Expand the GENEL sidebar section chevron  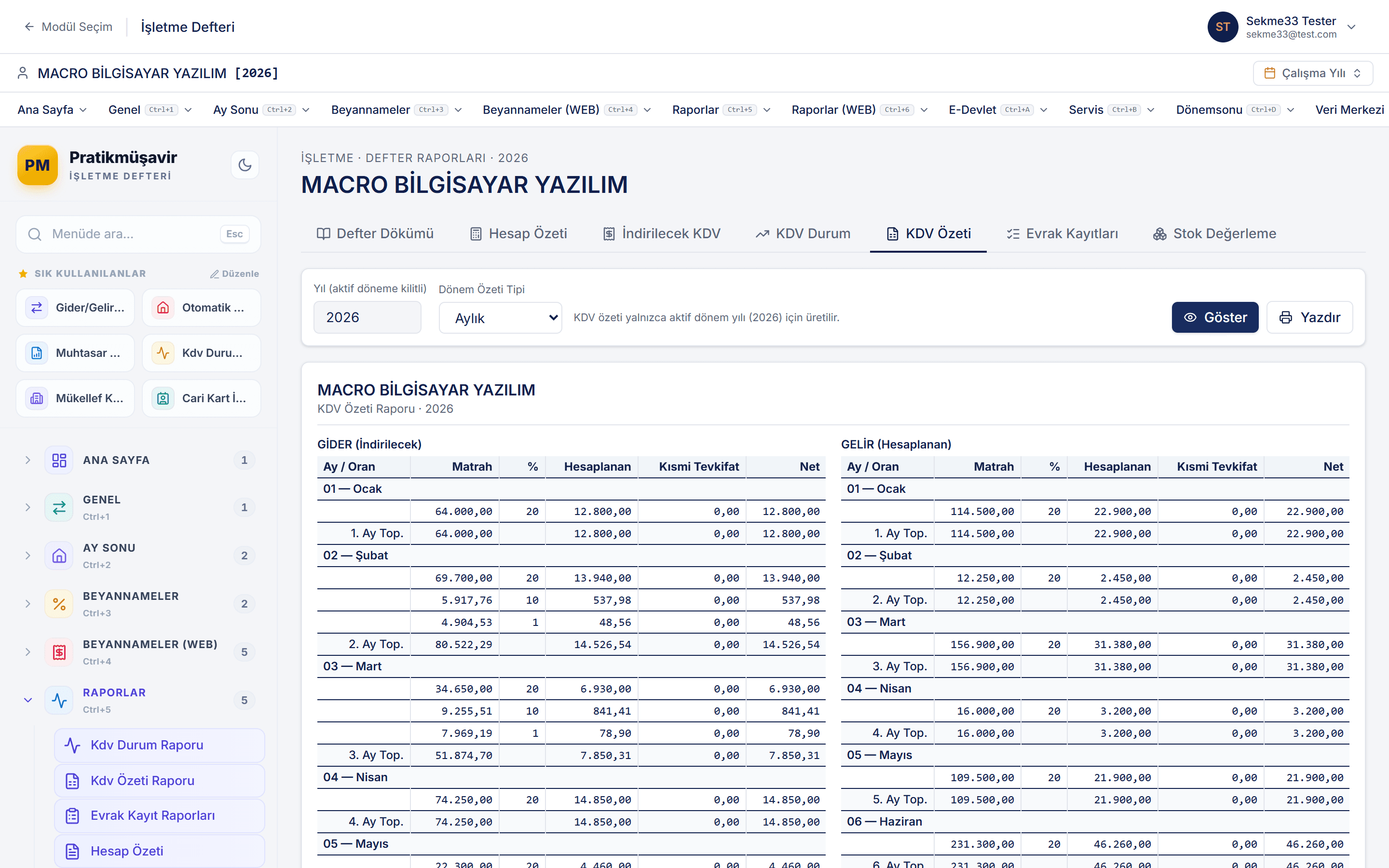[27, 507]
